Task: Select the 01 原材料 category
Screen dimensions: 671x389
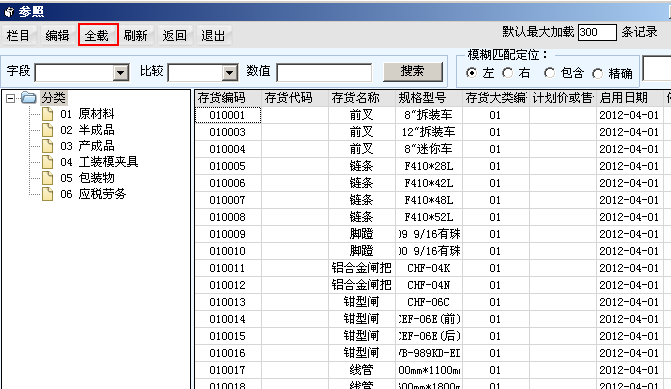Action: (x=87, y=114)
